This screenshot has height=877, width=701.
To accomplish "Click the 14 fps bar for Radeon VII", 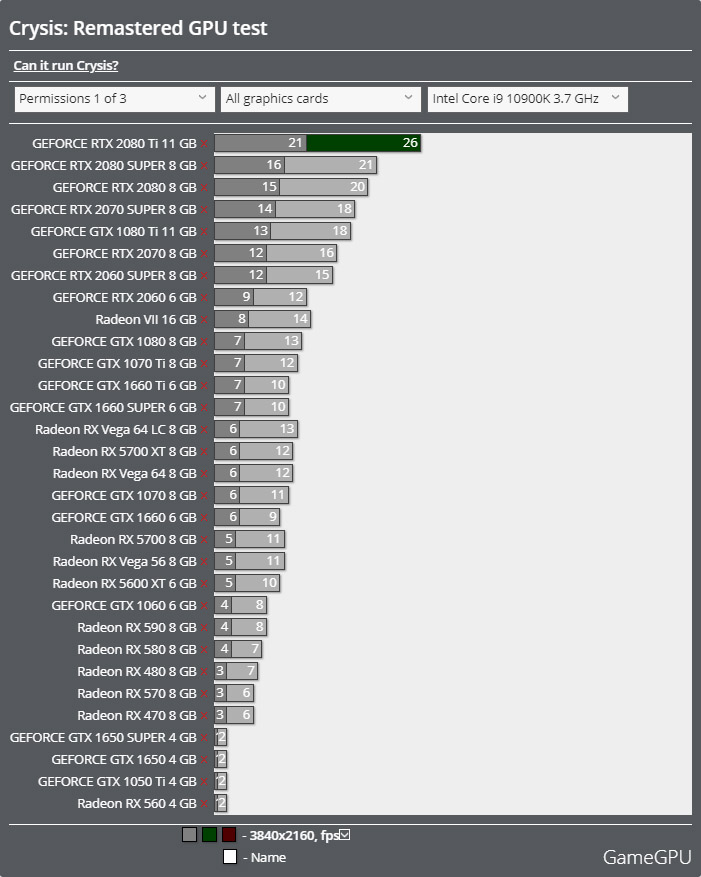I will [280, 319].
